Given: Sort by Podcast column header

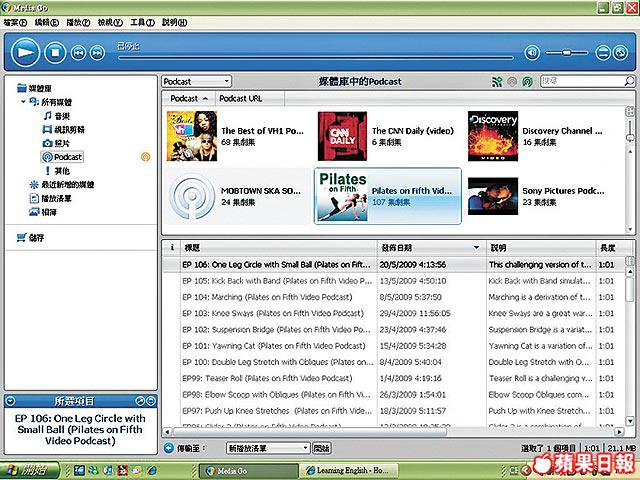Looking at the screenshot, I should (189, 98).
